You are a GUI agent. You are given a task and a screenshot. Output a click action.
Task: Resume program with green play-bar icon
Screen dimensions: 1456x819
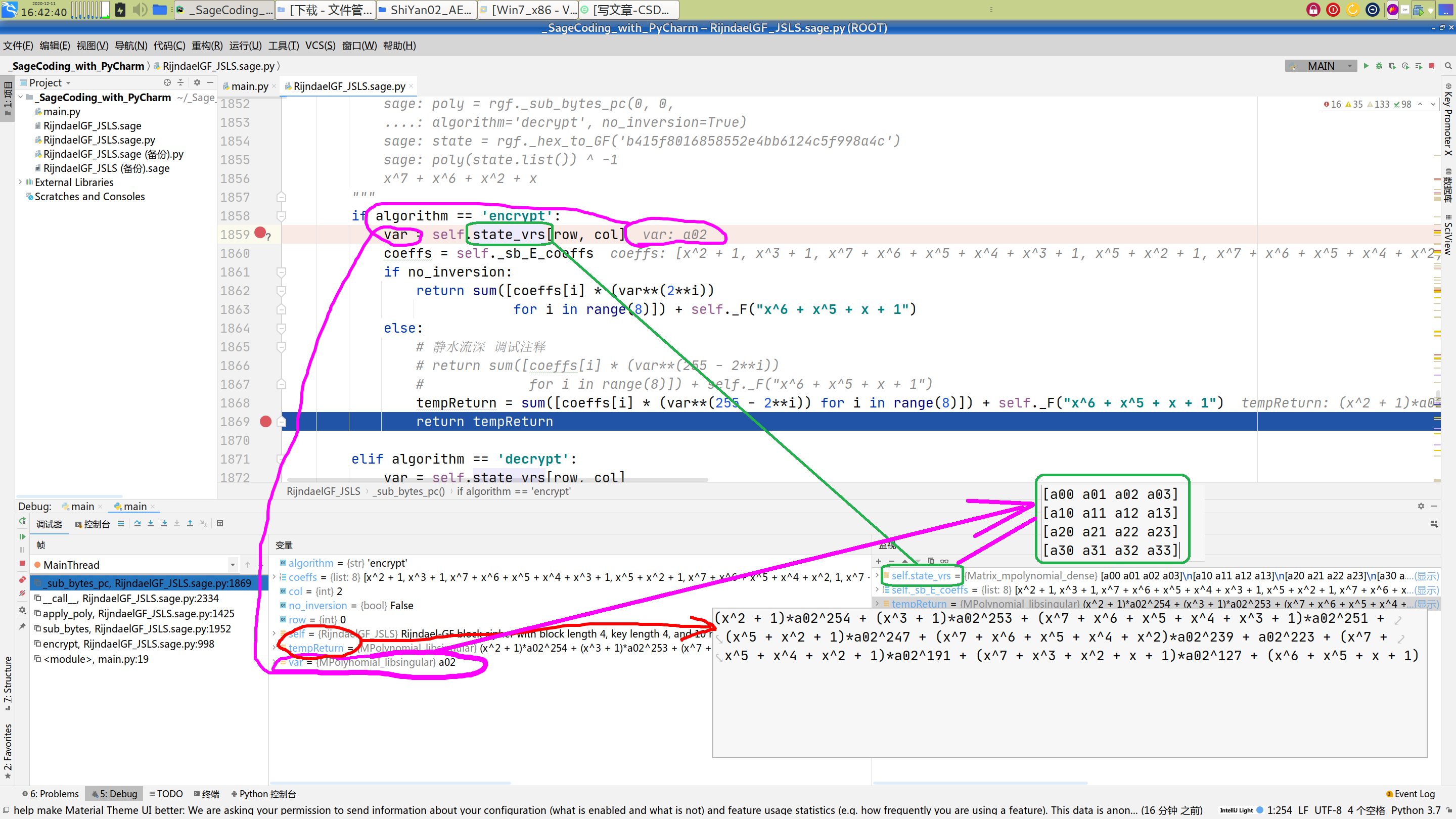(x=22, y=536)
